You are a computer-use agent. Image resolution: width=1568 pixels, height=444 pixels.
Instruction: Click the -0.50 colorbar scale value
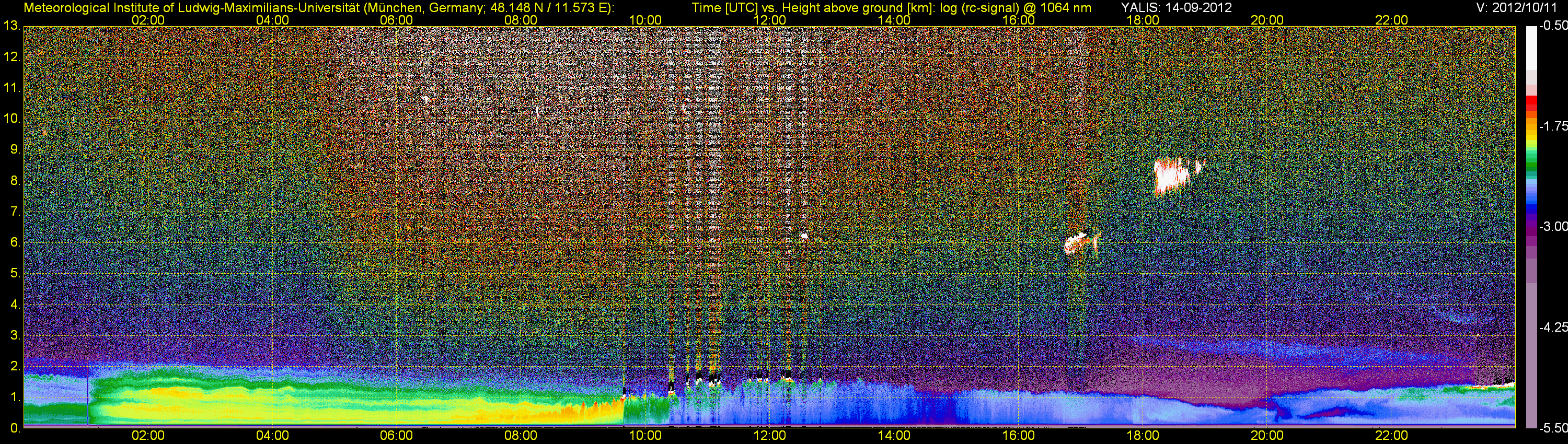[x=1553, y=26]
